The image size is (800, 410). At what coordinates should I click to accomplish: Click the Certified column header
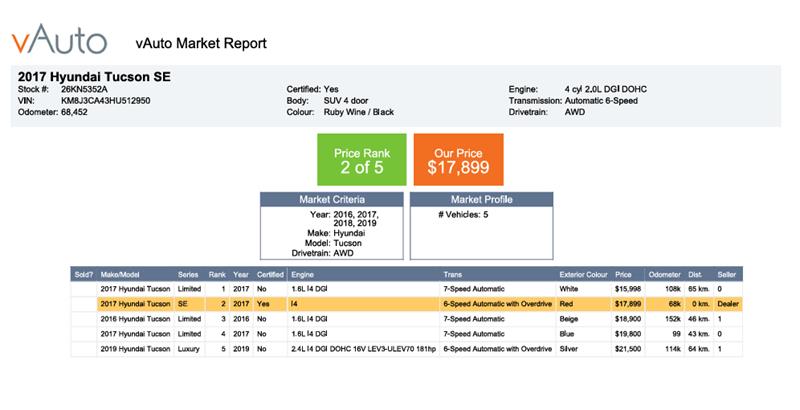tap(270, 274)
